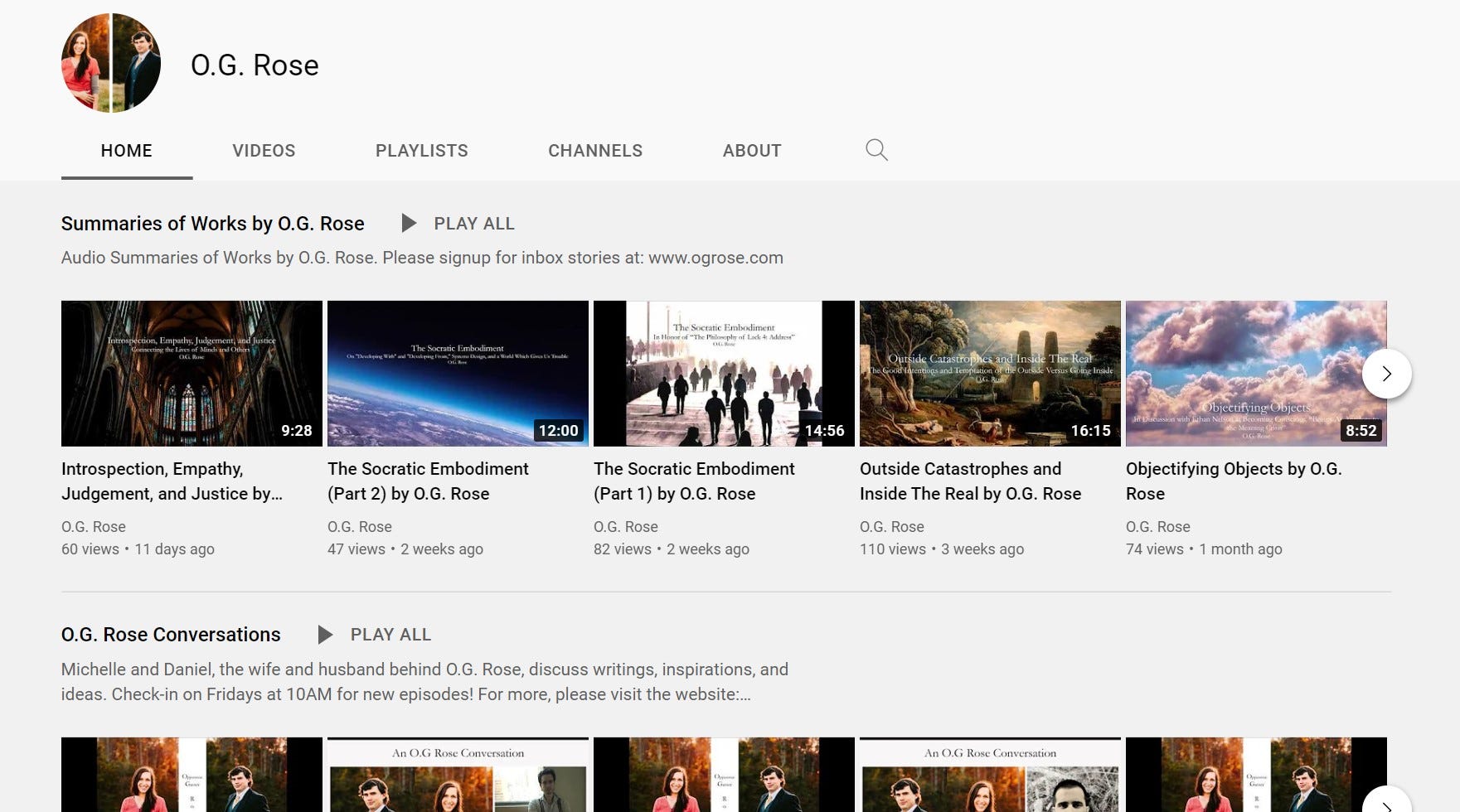
Task: Click the 14:56 duration badge
Action: [x=825, y=431]
